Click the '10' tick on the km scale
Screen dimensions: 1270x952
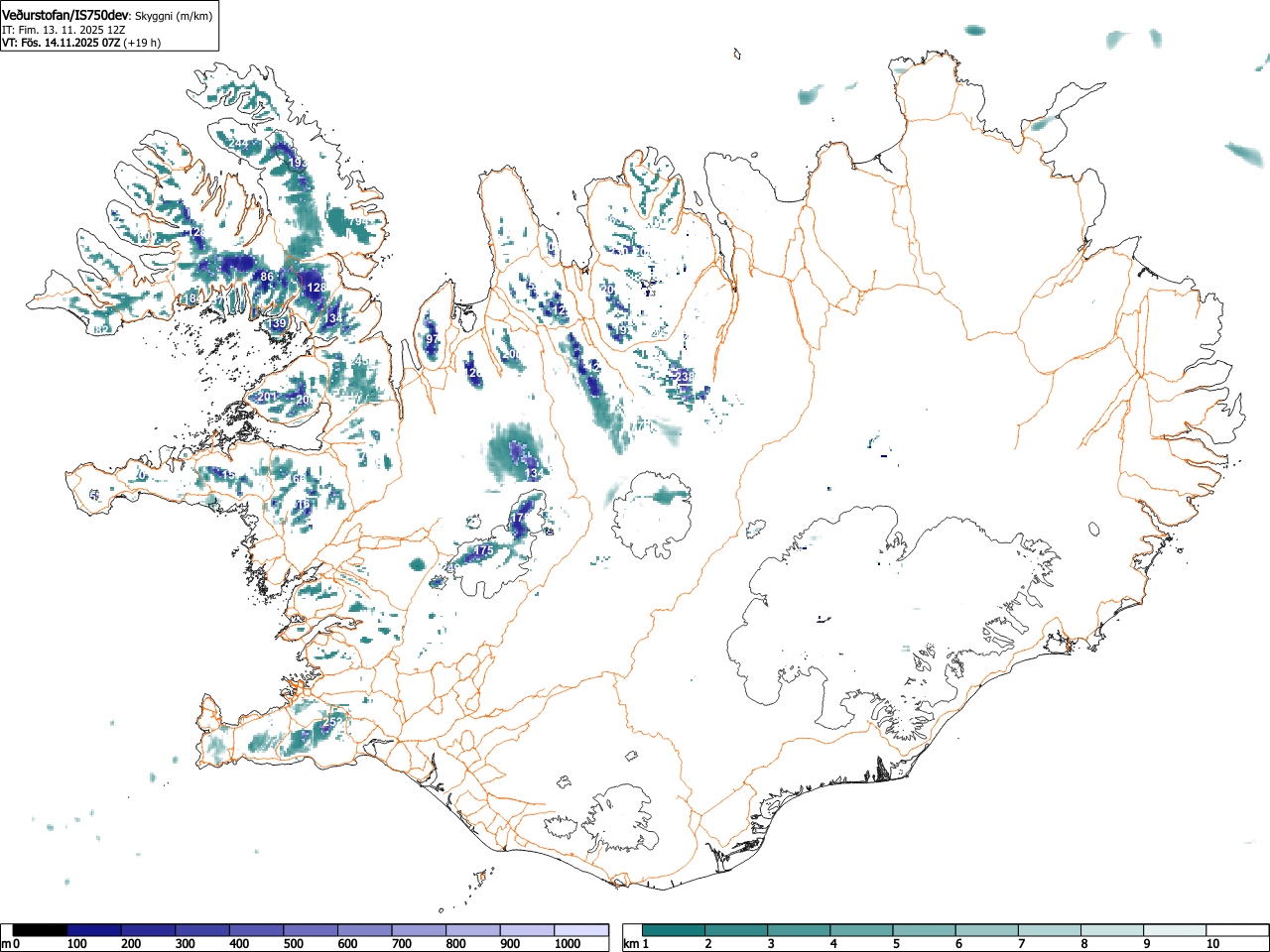[1212, 944]
